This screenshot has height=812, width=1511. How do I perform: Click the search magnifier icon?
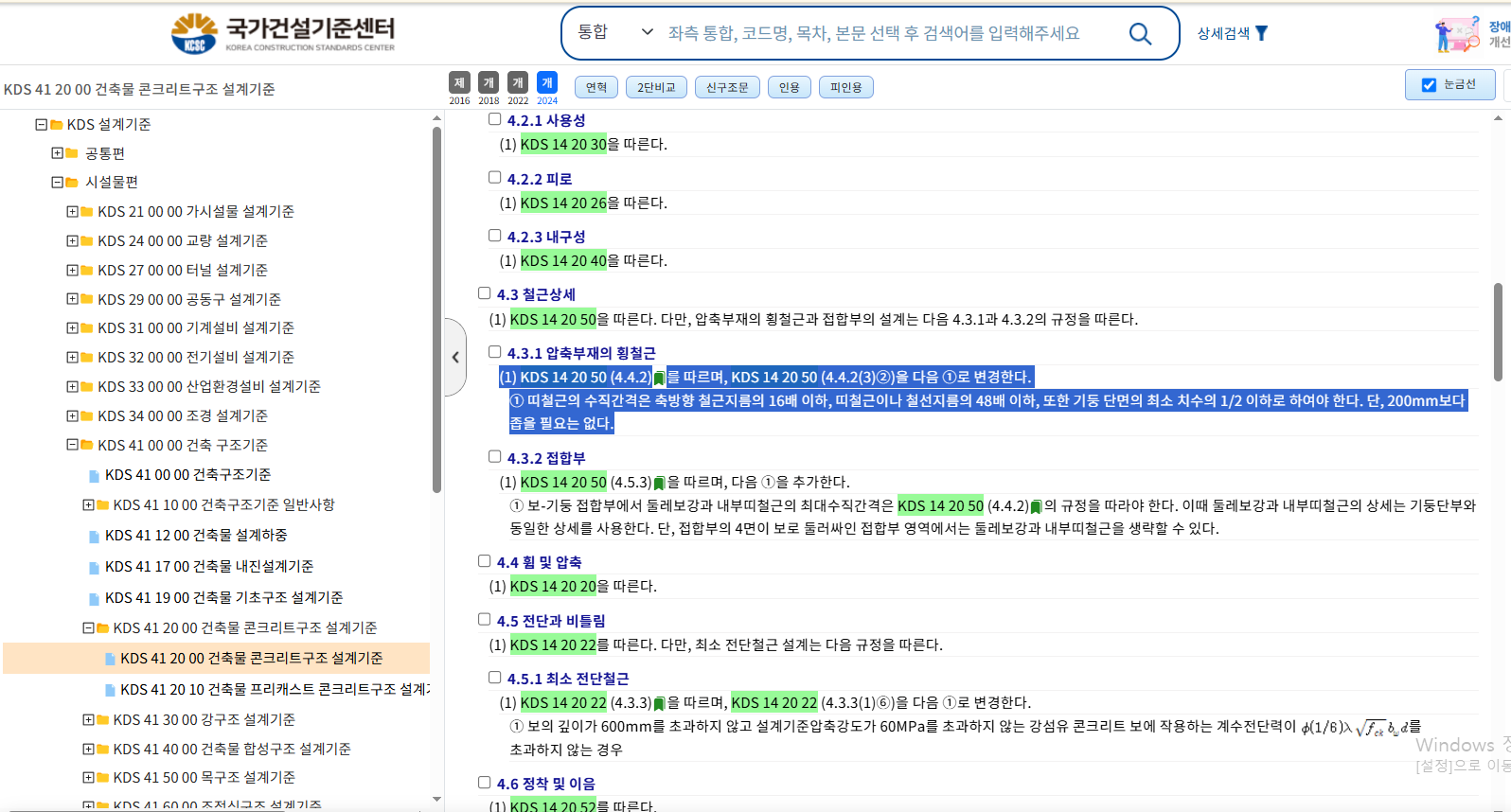[x=1140, y=34]
